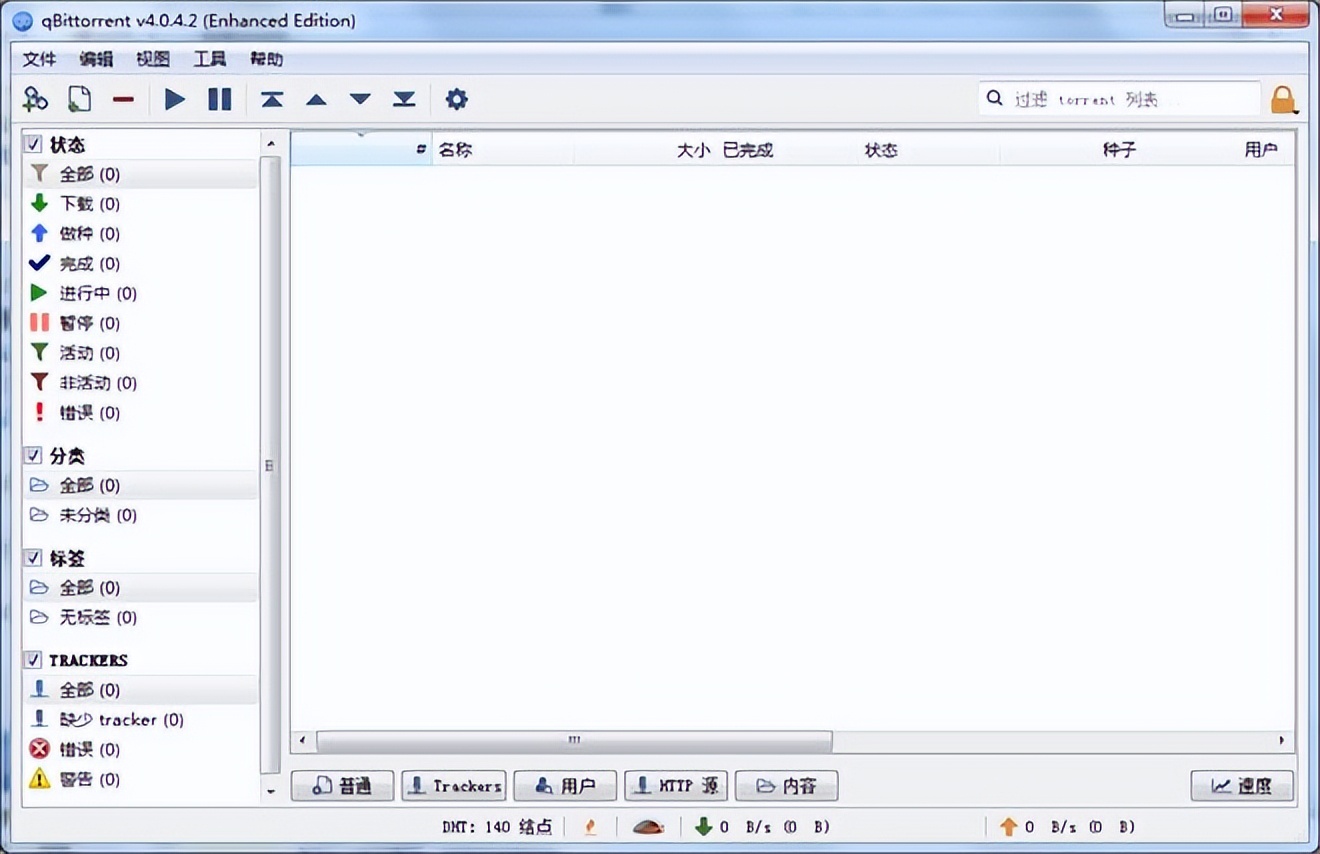Click the flame connection status icon
The image size is (1320, 854).
[590, 827]
